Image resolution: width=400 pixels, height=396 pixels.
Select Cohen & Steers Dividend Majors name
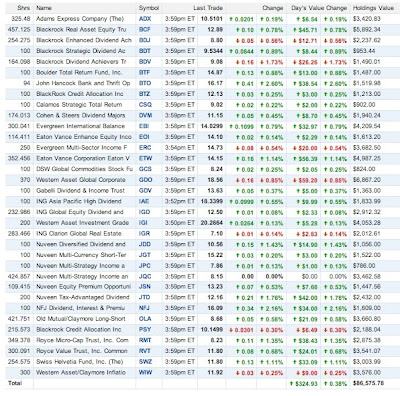click(81, 115)
